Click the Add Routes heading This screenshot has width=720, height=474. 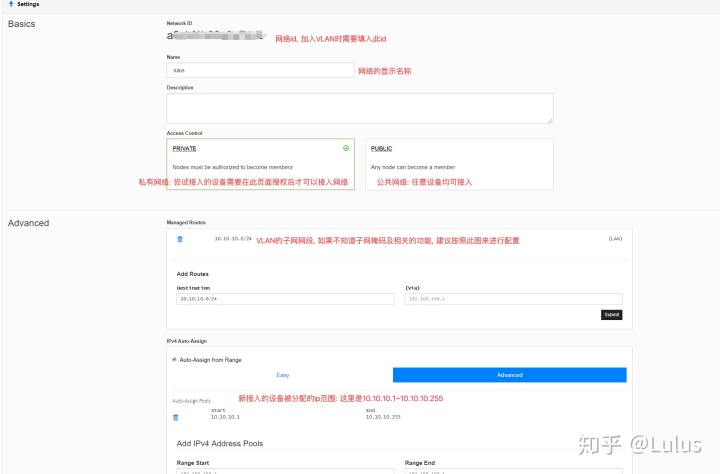point(192,274)
